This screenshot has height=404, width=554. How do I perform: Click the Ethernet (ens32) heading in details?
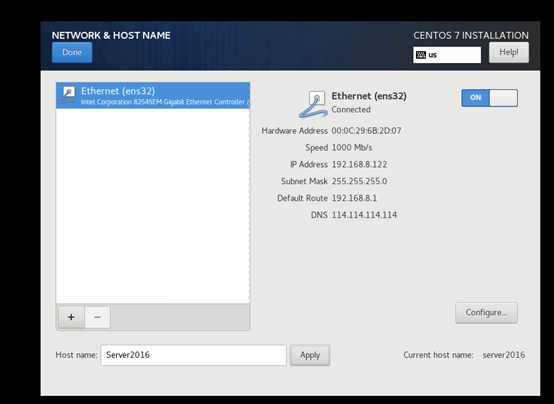369,96
